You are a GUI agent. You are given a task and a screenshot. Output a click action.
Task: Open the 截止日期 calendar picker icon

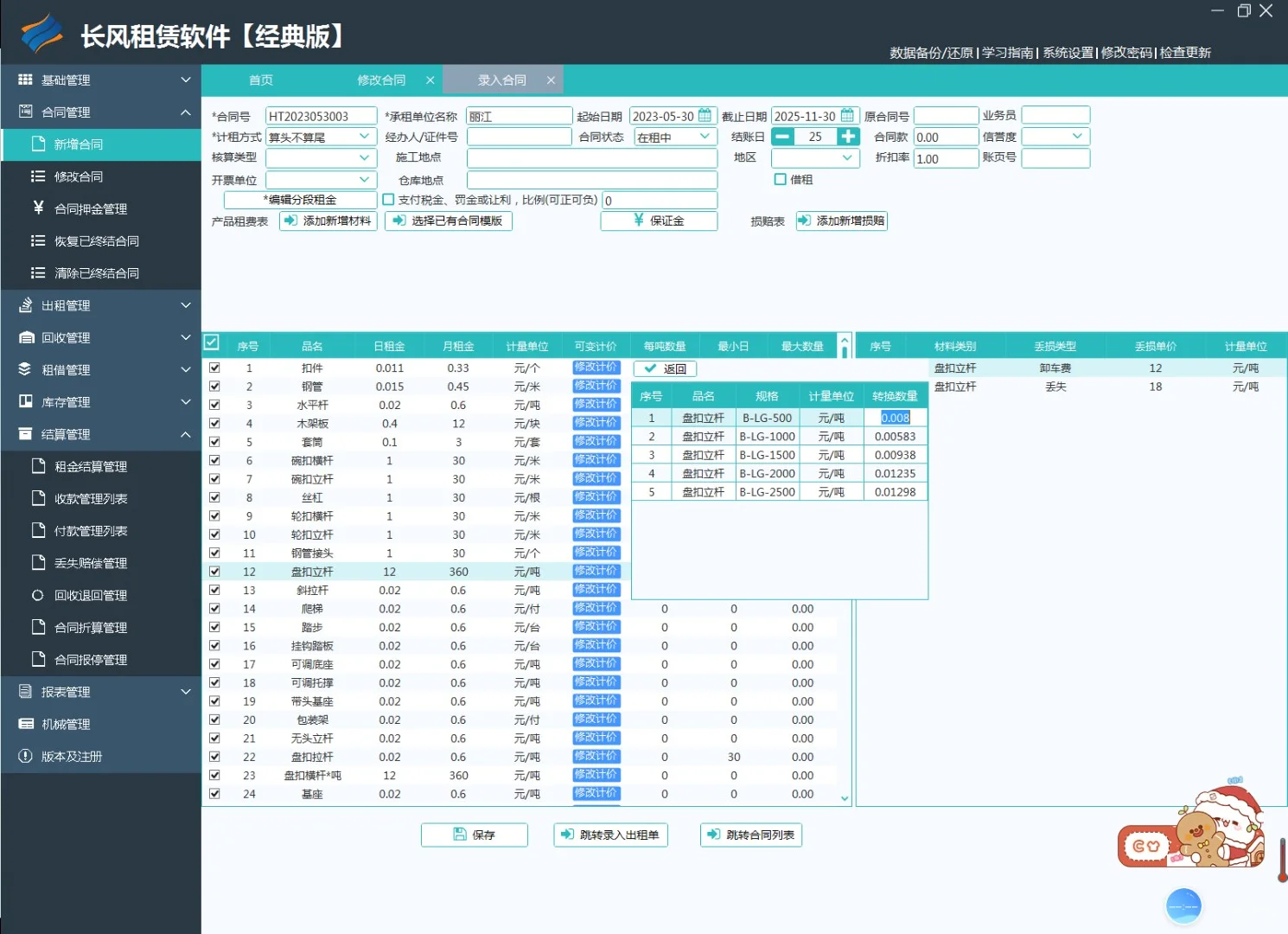coord(848,115)
